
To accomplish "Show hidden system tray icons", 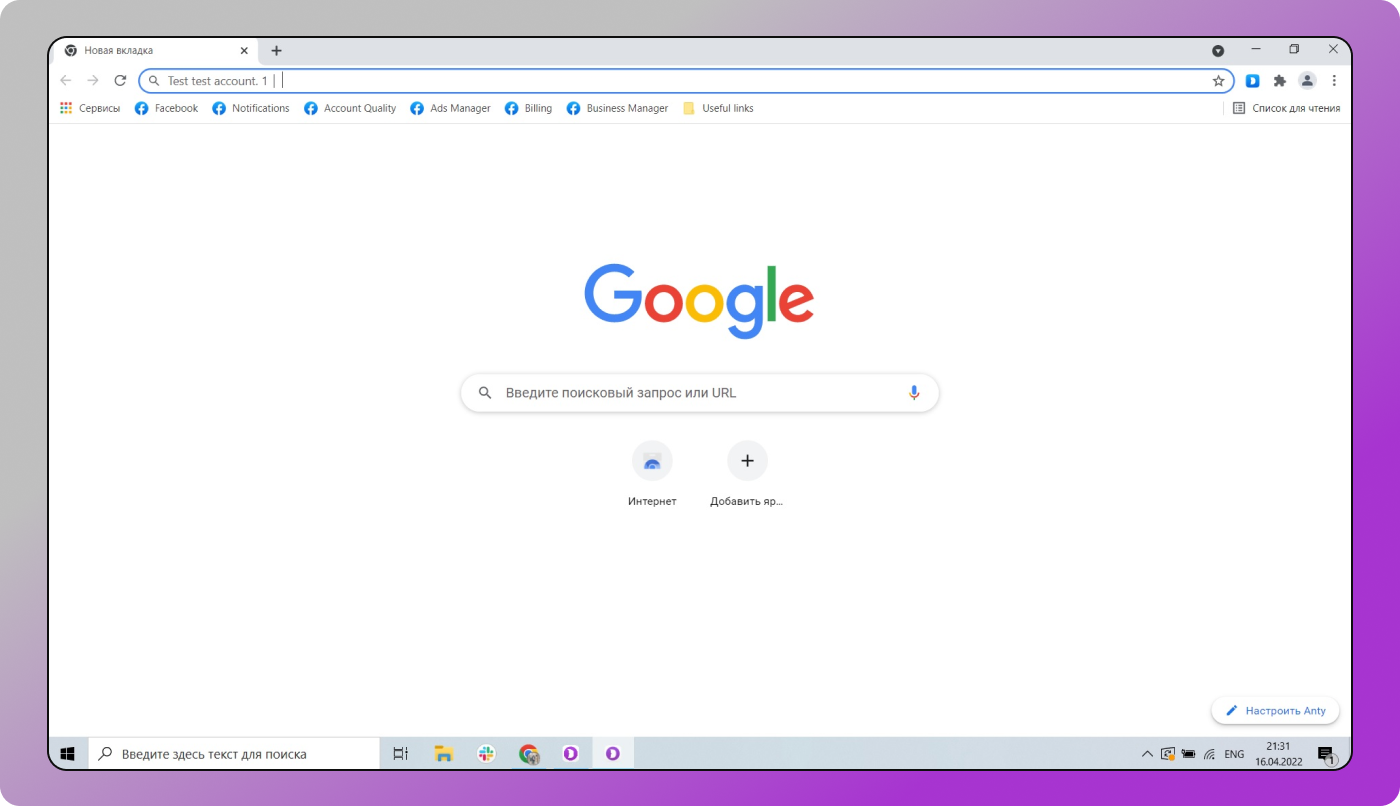I will (x=1147, y=754).
